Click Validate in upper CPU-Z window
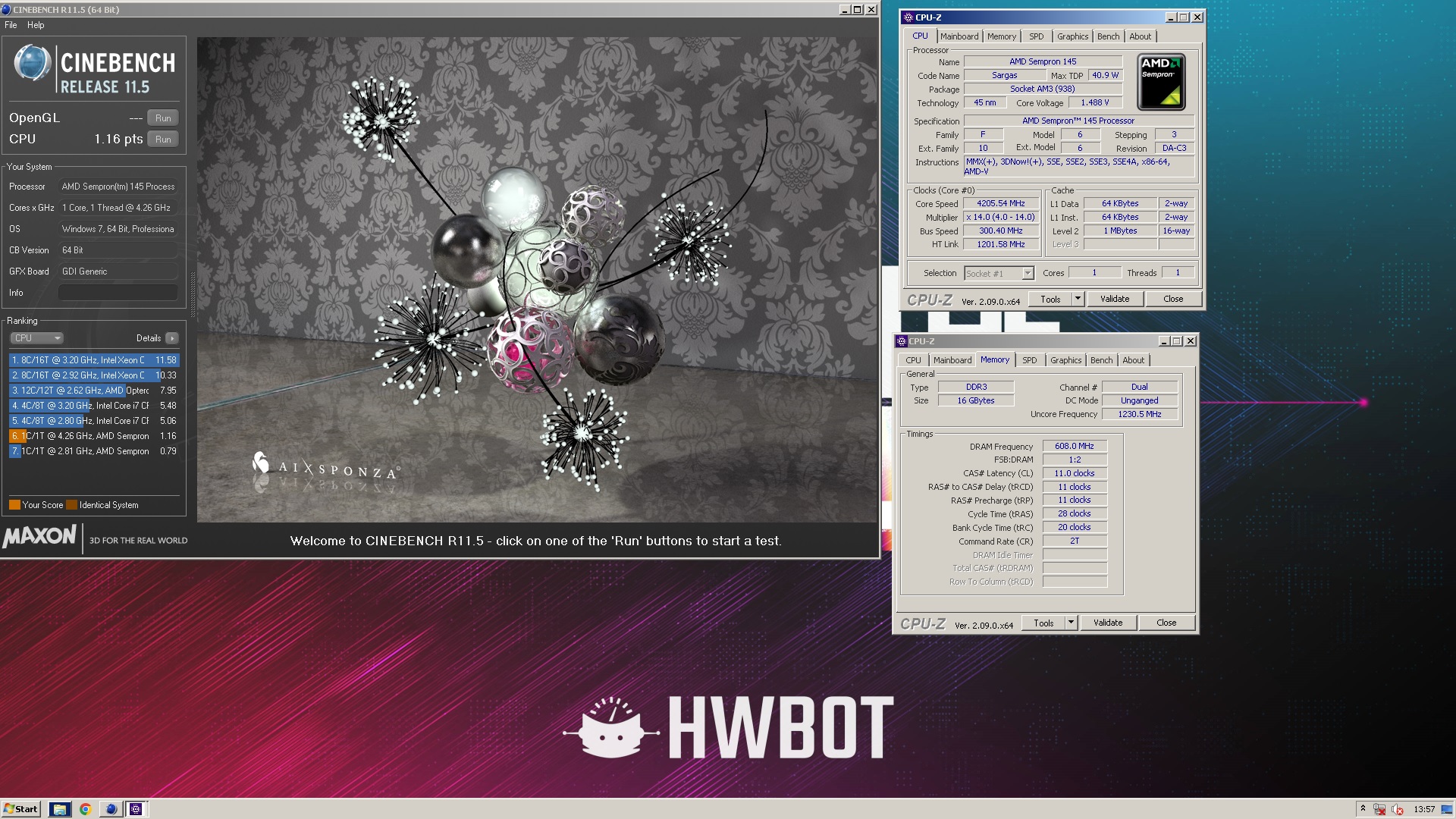 click(x=1115, y=300)
